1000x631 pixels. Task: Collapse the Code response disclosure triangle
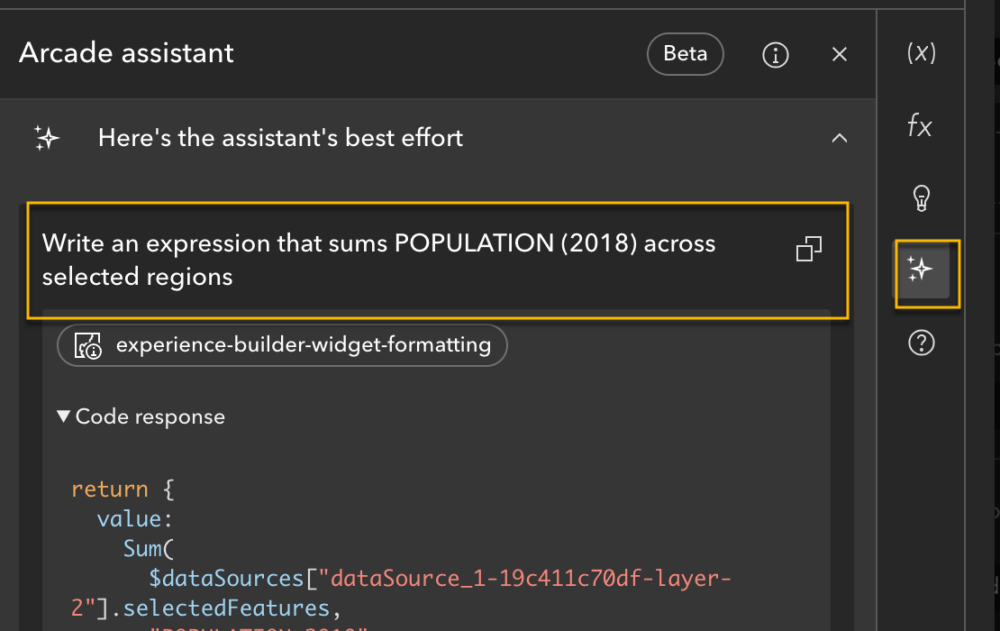coord(64,417)
